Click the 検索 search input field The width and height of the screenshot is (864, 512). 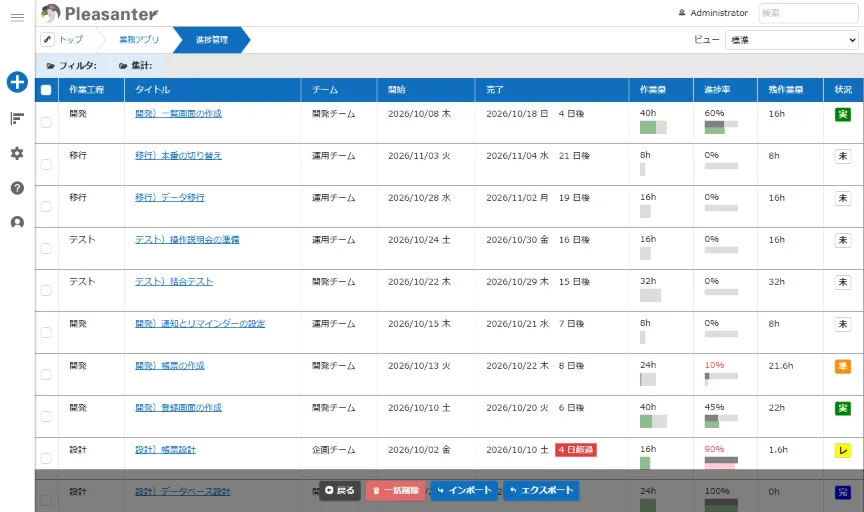808,13
